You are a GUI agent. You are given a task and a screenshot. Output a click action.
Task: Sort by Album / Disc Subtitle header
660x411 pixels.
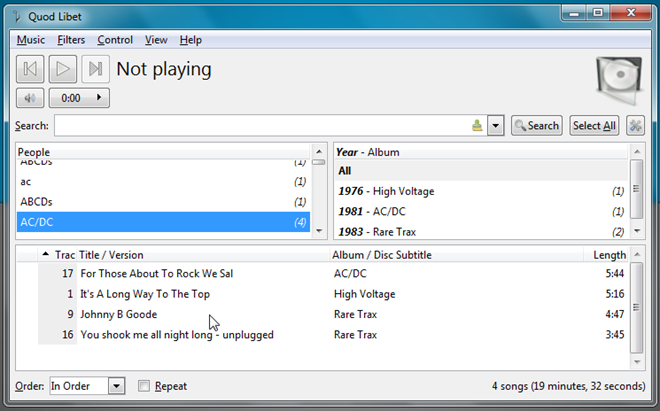coord(457,255)
